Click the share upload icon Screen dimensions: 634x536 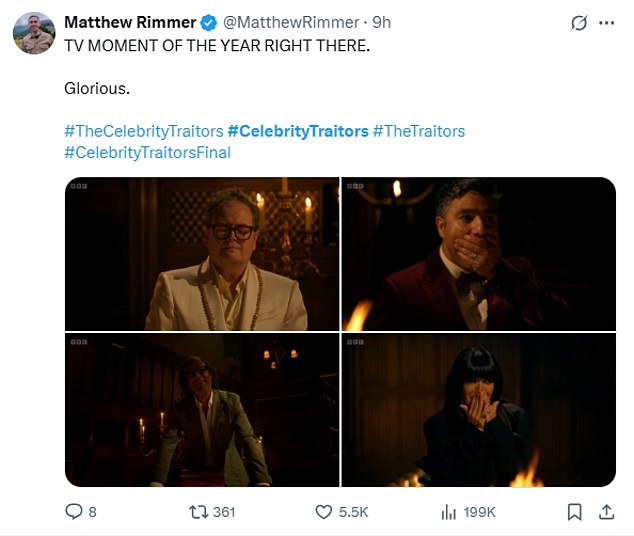(606, 511)
